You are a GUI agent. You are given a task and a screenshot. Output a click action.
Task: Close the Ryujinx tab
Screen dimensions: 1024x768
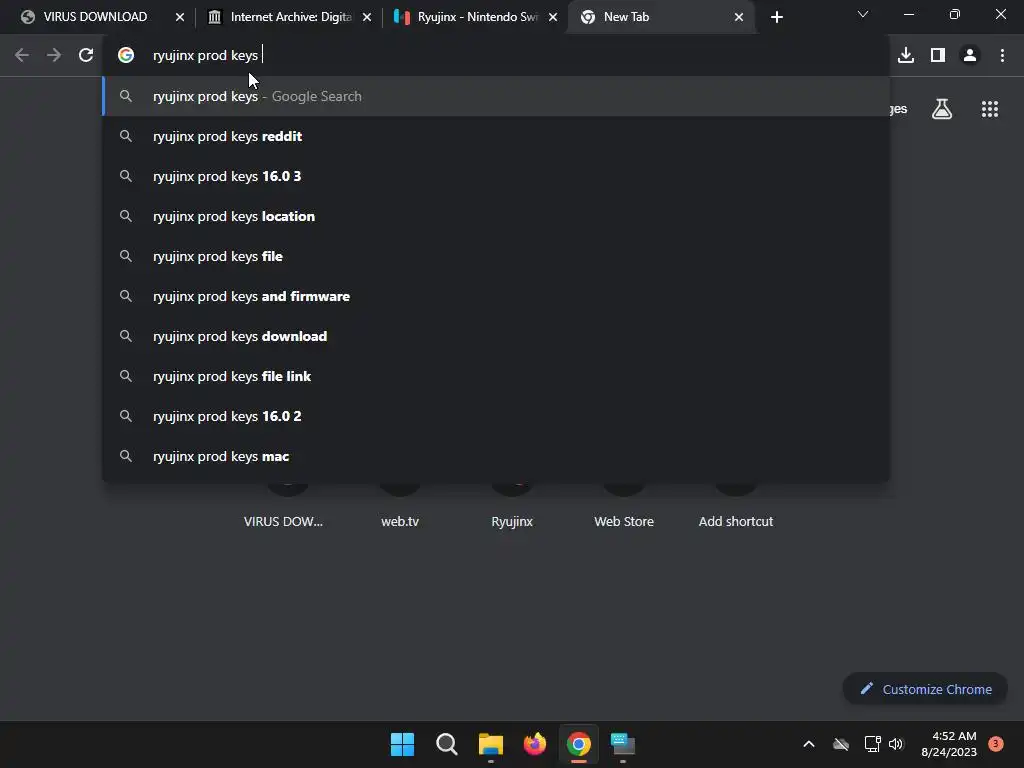553,17
